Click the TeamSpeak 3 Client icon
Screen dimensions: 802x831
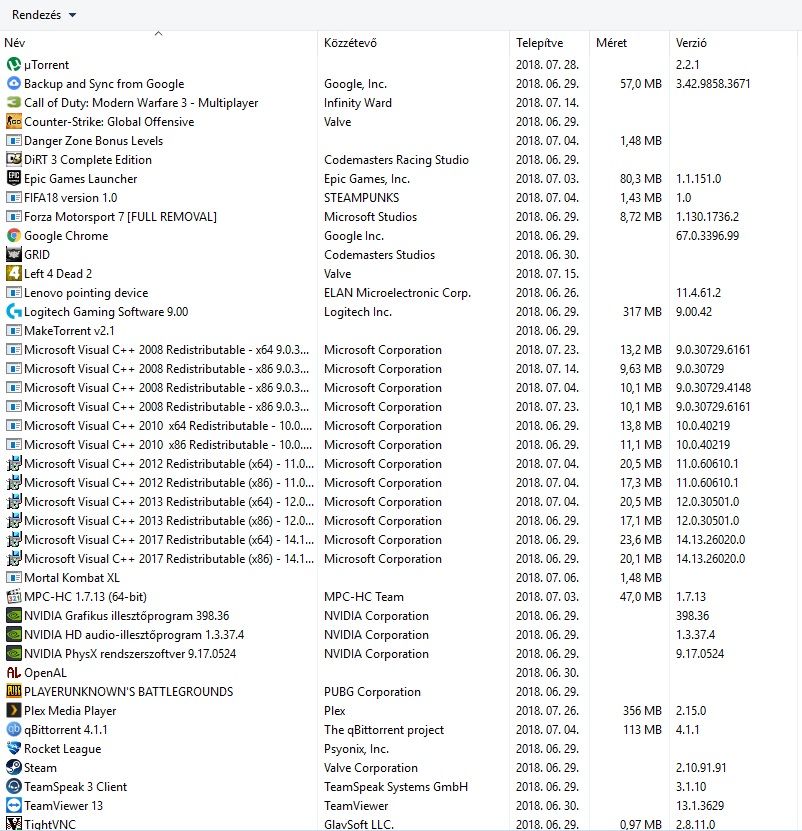tap(14, 787)
